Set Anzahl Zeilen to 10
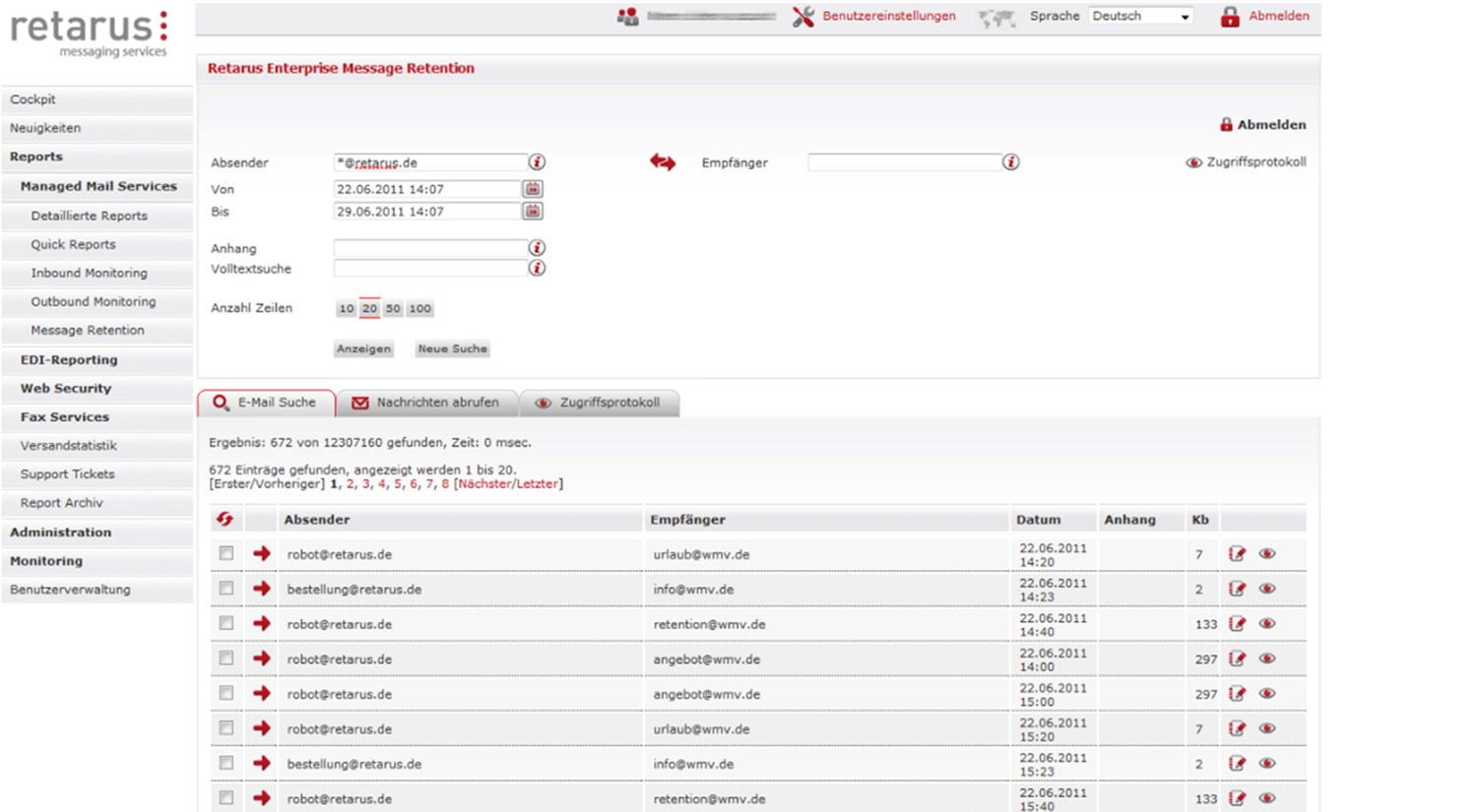This screenshot has width=1477, height=812. click(x=347, y=308)
